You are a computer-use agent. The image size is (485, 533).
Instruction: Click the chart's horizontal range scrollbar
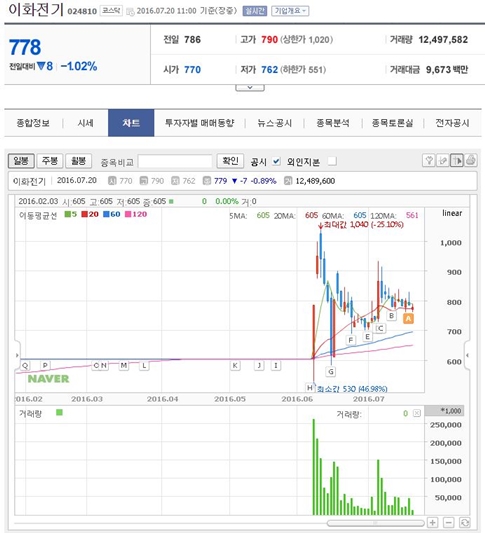[376, 523]
